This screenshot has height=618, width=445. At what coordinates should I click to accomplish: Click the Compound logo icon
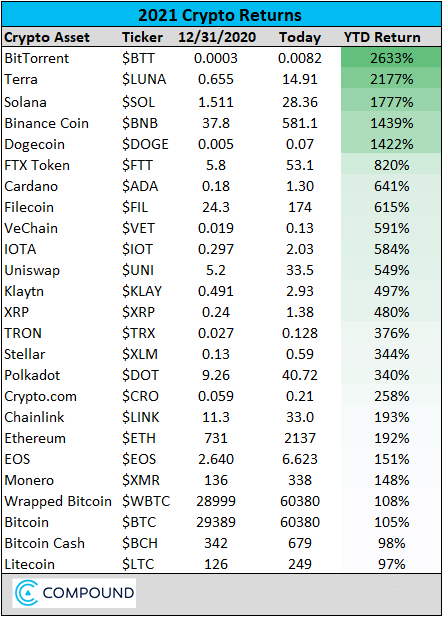26,593
